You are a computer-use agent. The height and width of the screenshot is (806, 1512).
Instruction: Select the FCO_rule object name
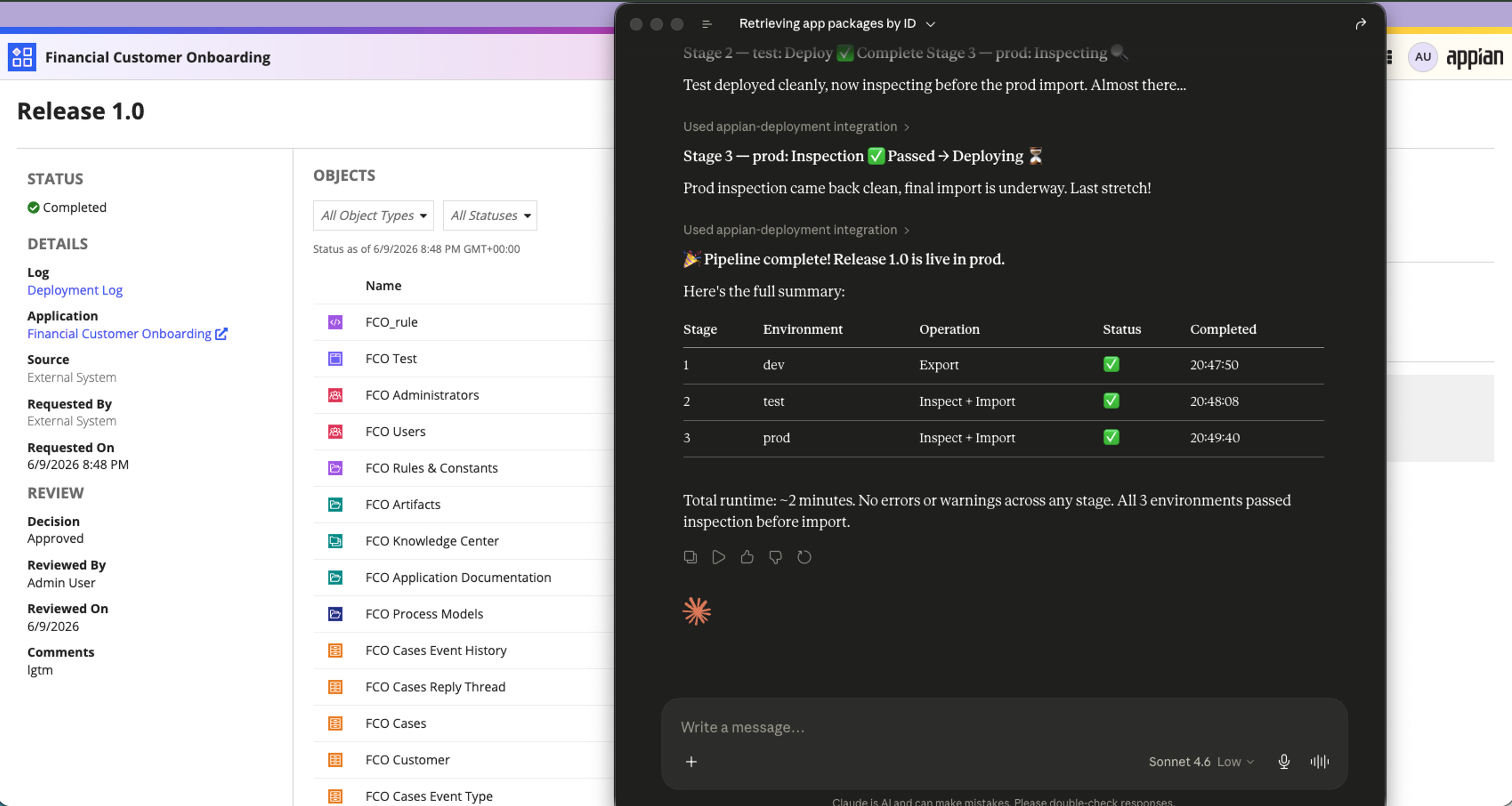[391, 322]
